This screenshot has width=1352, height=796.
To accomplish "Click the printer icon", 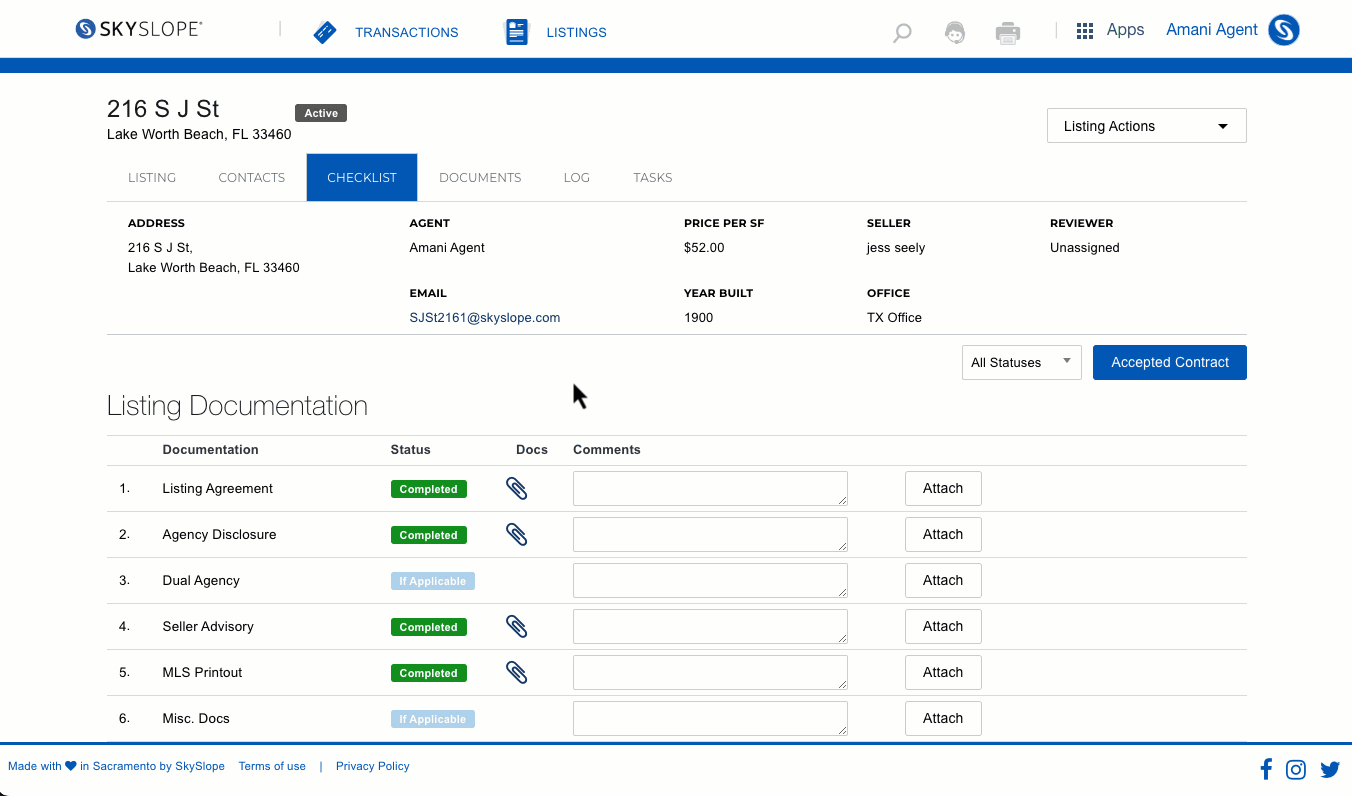I will tap(1008, 33).
